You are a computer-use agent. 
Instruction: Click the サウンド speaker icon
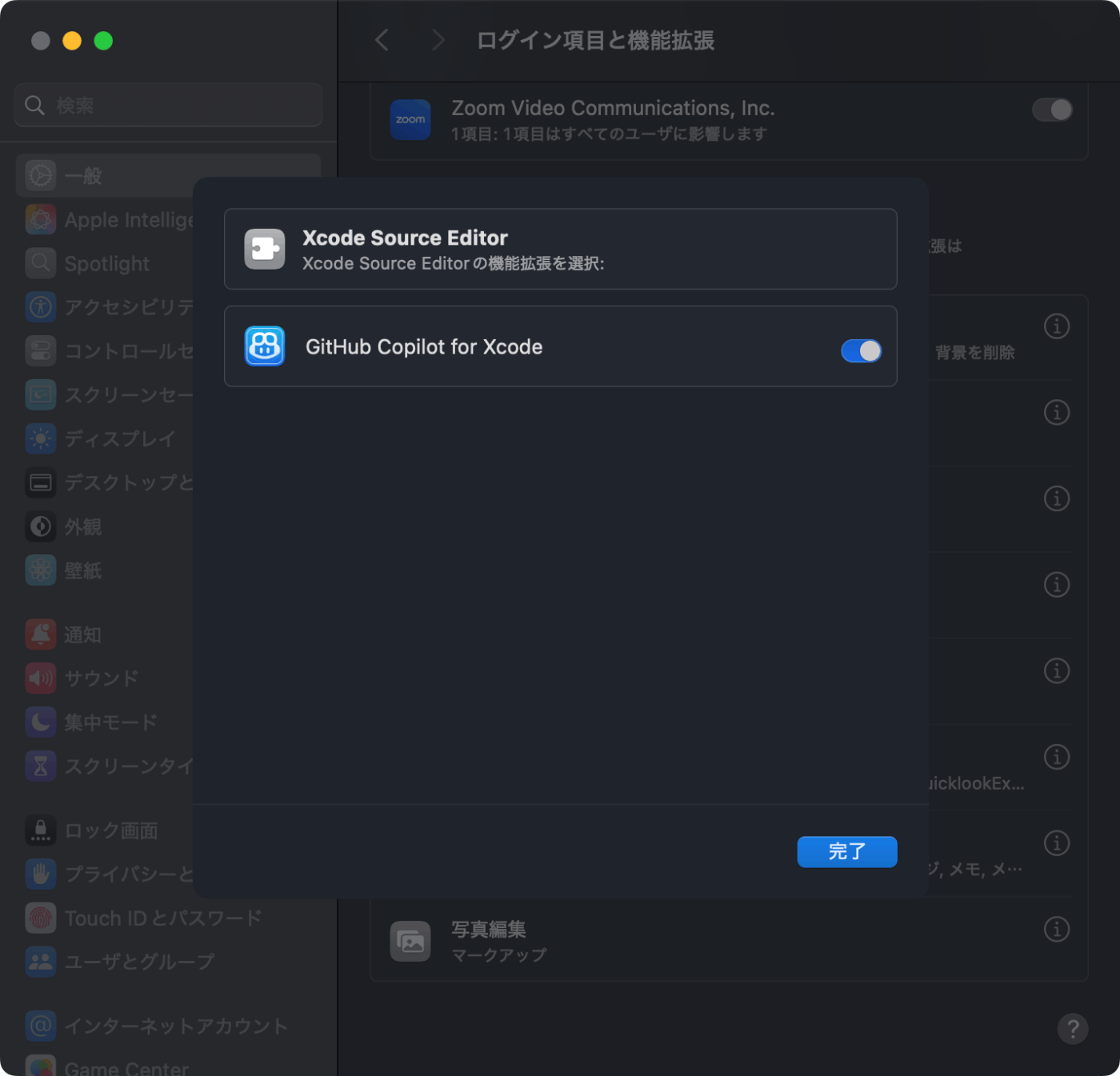41,678
